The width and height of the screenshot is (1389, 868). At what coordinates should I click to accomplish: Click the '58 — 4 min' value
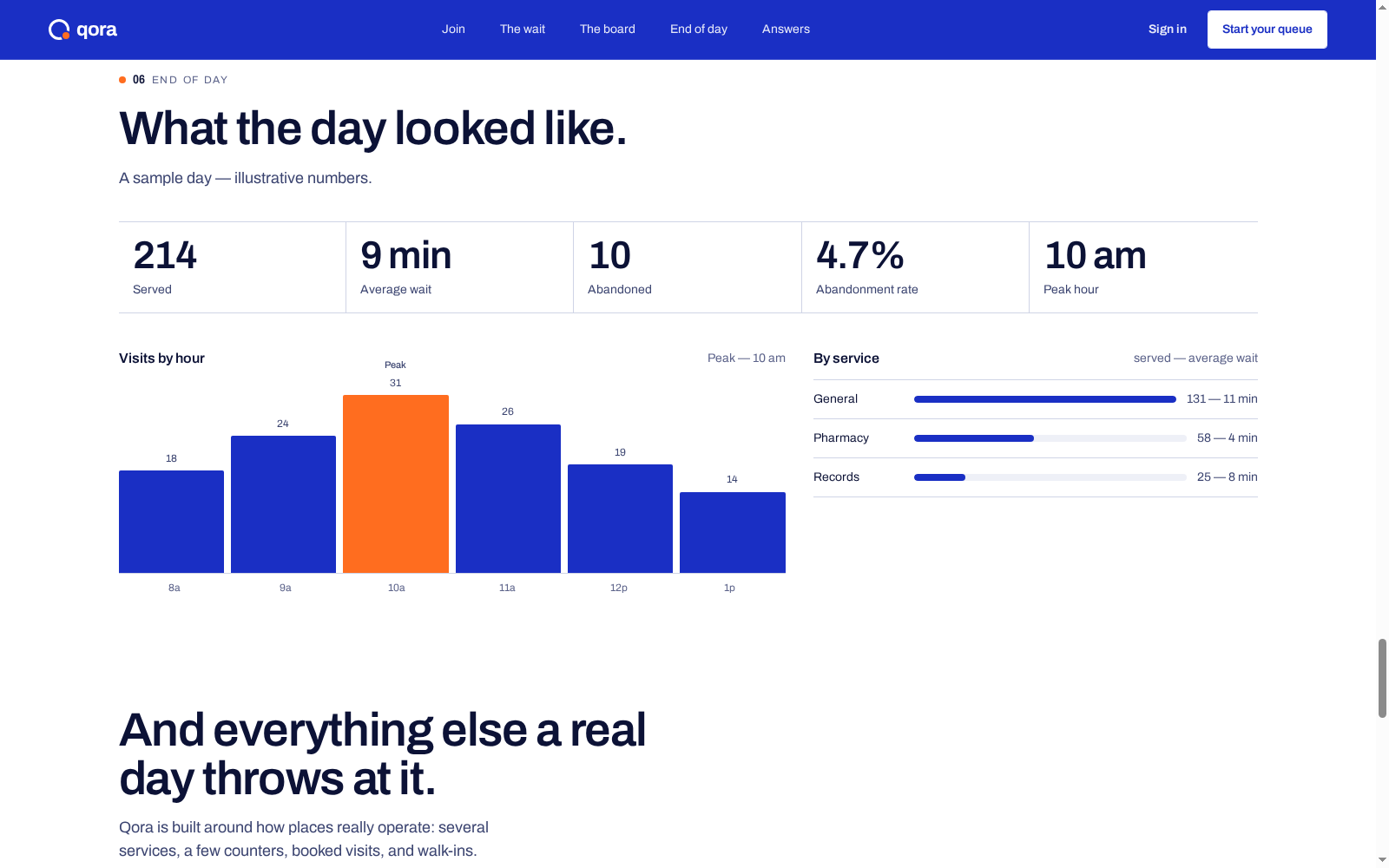click(1228, 438)
